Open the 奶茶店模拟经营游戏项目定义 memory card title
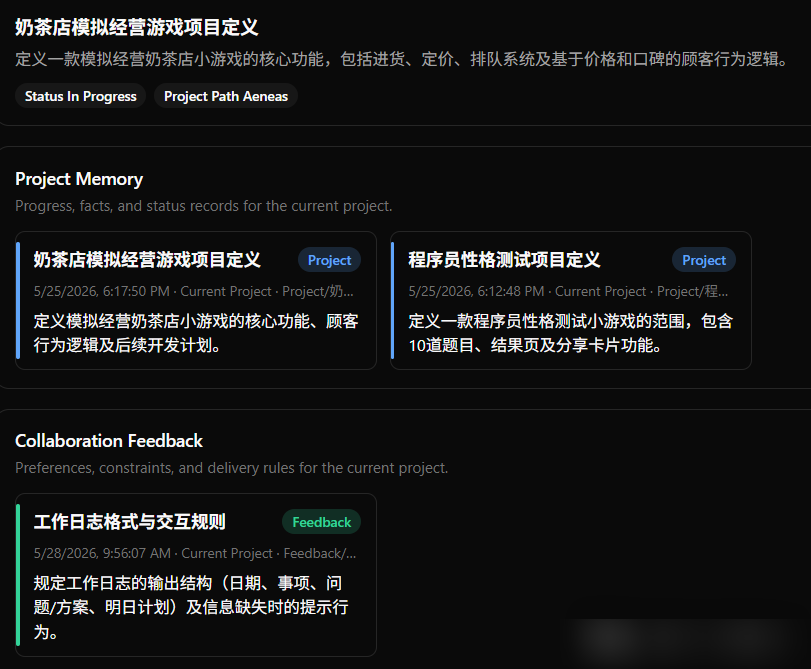This screenshot has height=669, width=811. [x=147, y=260]
